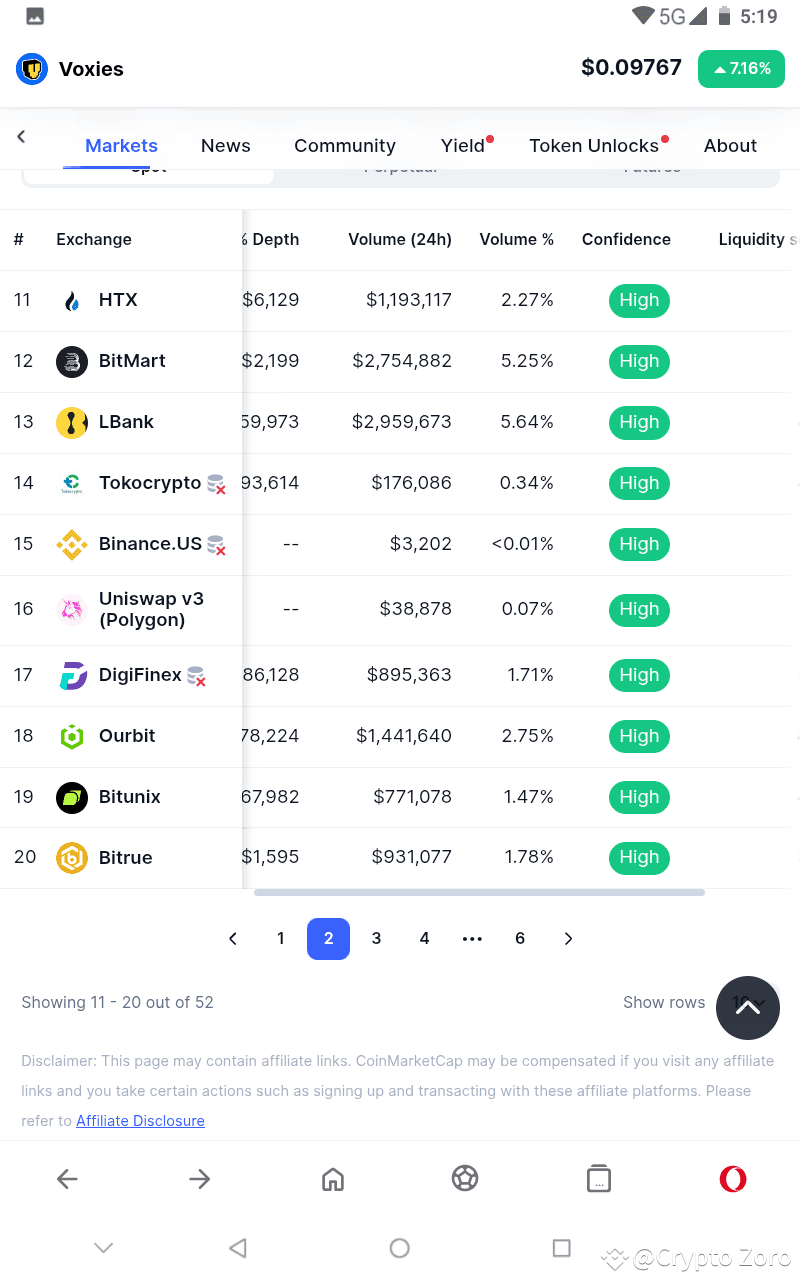Collapse the page using the back chevron near Markets
800x1280 pixels.
pos(20,137)
